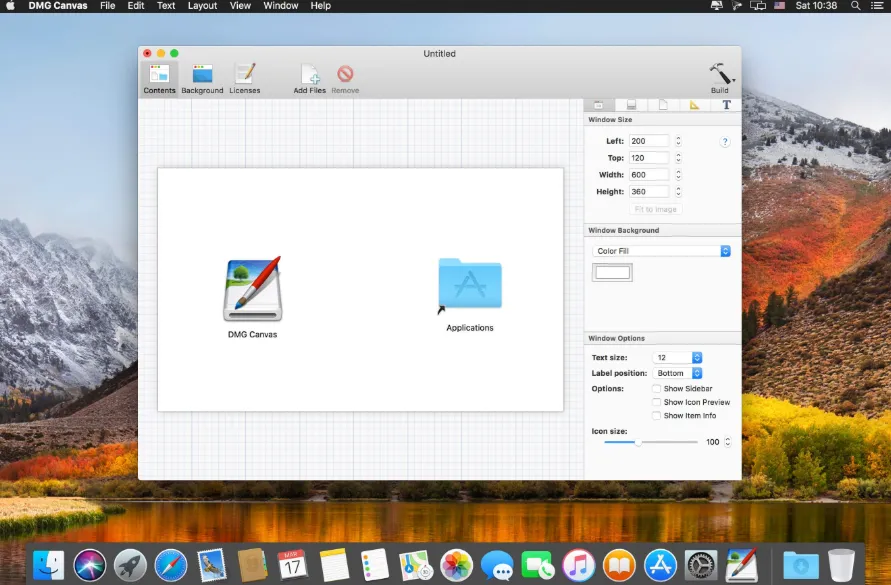Click the Fit to Image button
Viewport: 891px width, 585px height.
[x=655, y=209]
